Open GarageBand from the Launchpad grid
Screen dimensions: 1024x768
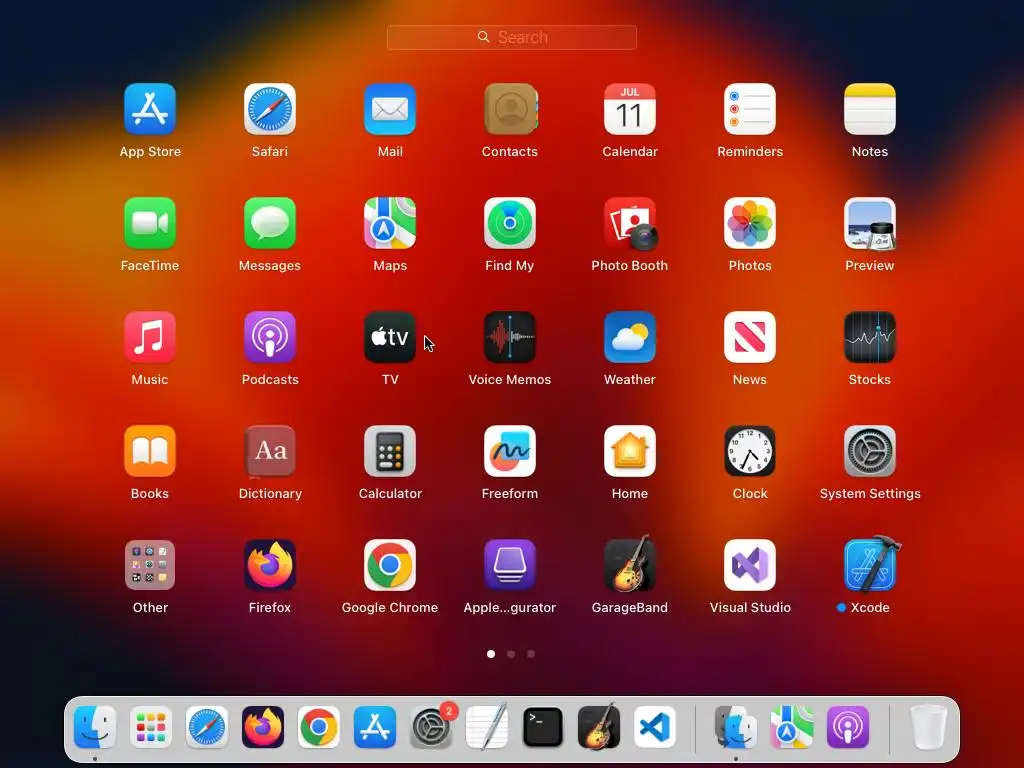tap(630, 565)
